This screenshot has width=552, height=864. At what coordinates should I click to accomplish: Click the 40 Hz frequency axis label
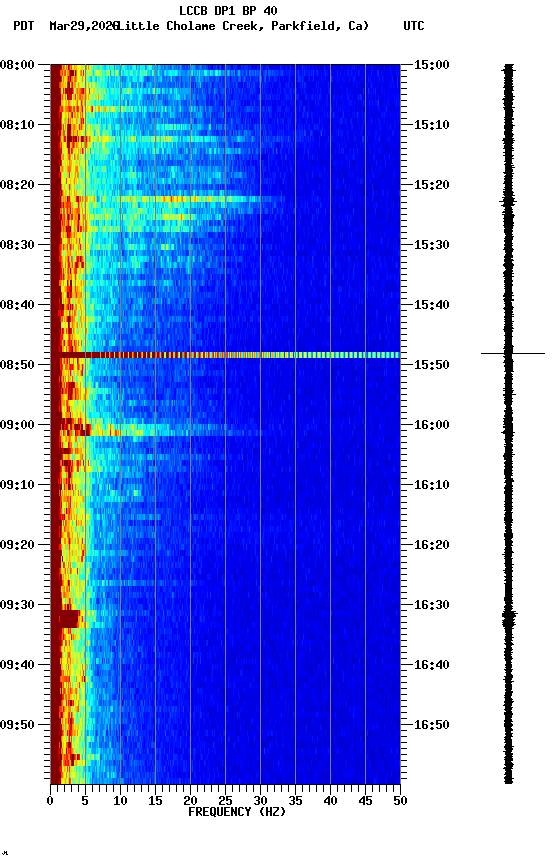(x=330, y=801)
